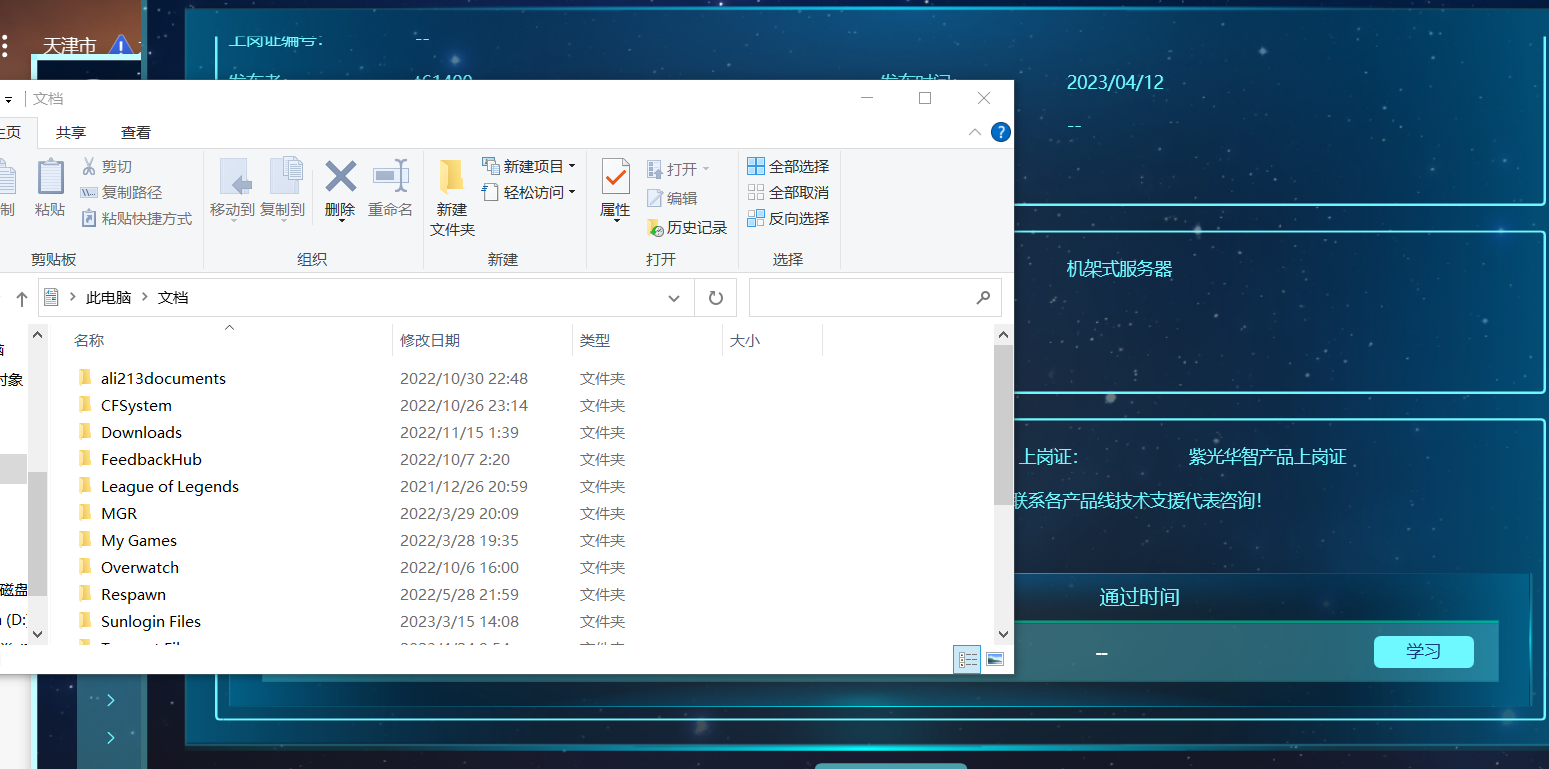The image size is (1549, 769).
Task: Open the Move to (移动到) menu
Action: pos(233,189)
